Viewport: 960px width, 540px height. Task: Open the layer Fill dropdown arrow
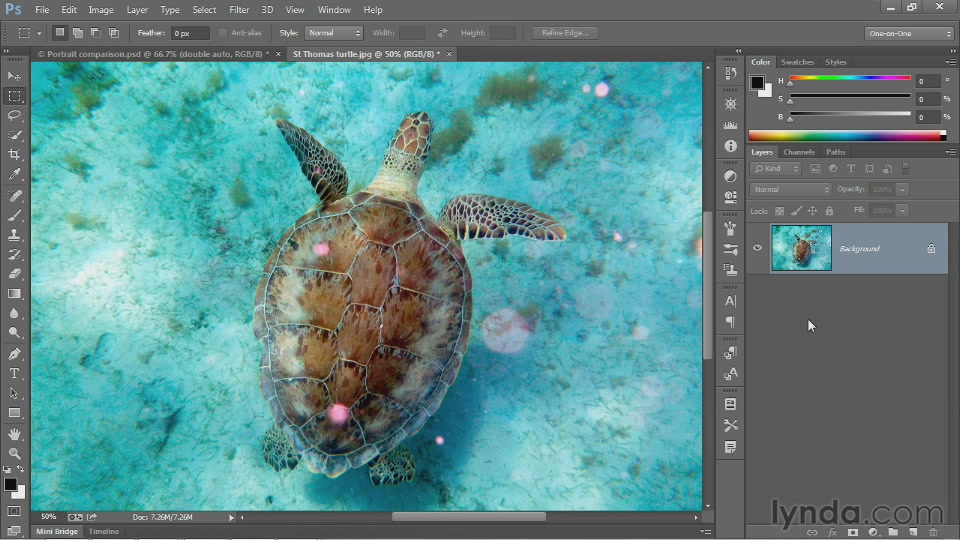pos(902,211)
